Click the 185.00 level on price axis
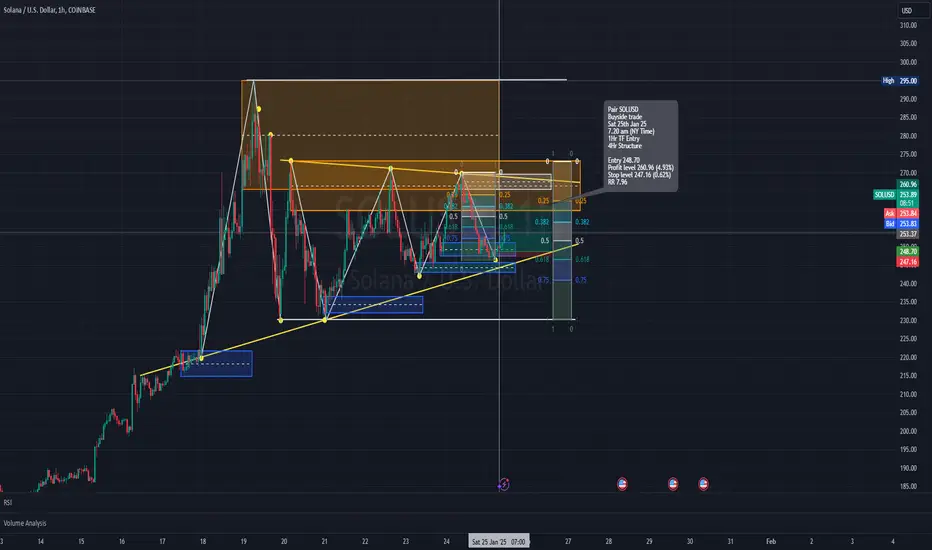This screenshot has width=932, height=550. (908, 486)
